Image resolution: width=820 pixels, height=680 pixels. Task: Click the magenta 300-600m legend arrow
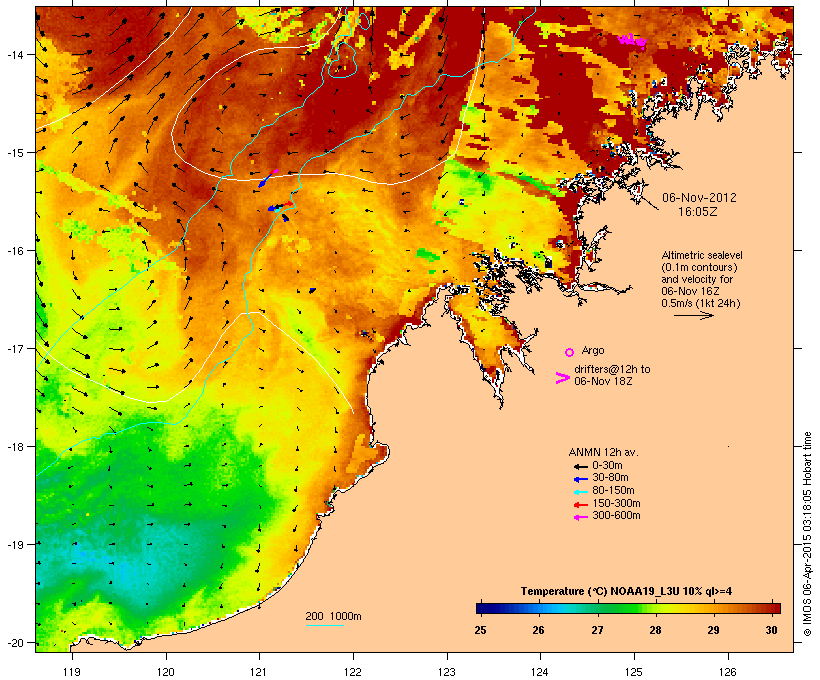click(580, 517)
